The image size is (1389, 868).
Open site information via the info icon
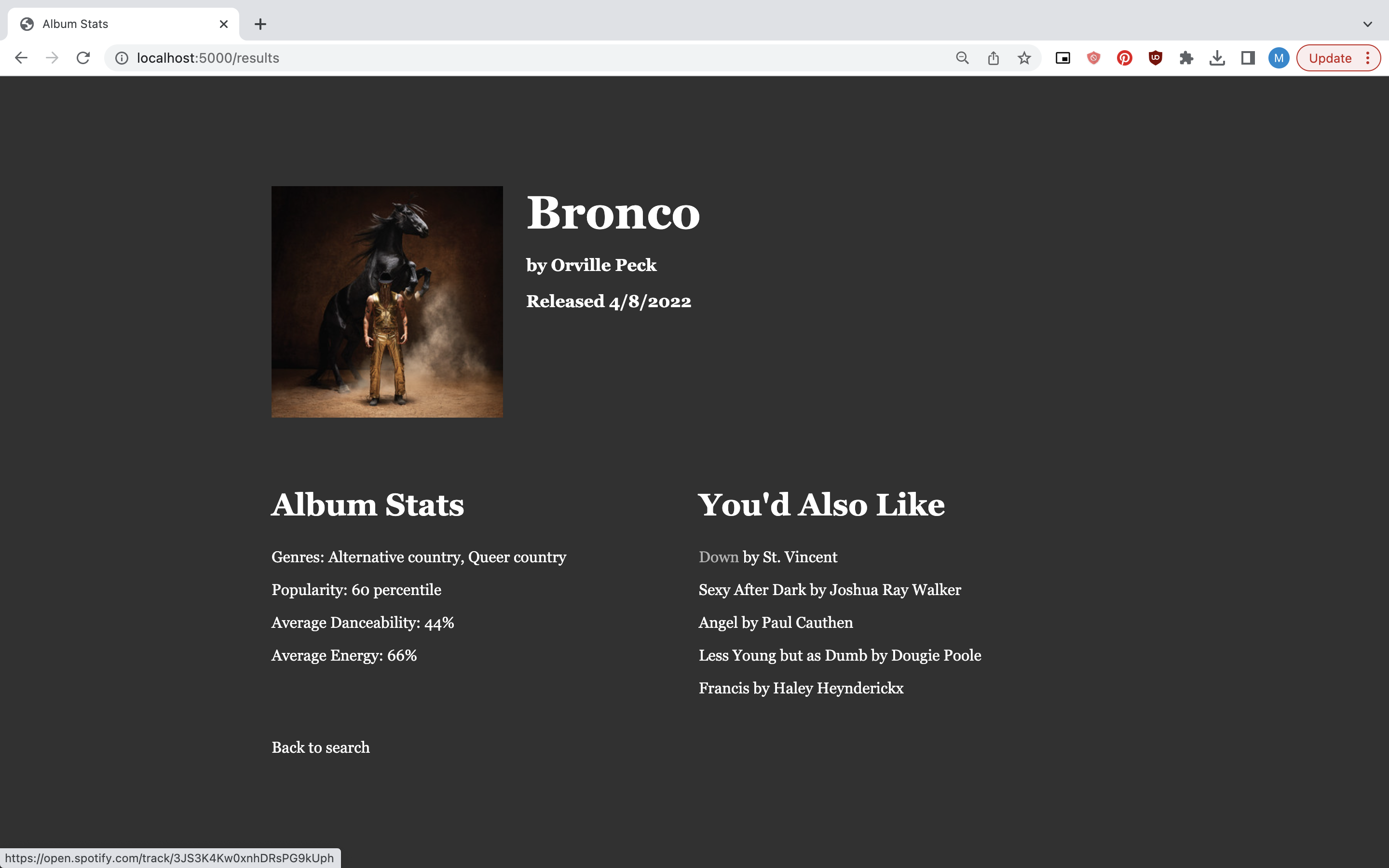(121, 57)
